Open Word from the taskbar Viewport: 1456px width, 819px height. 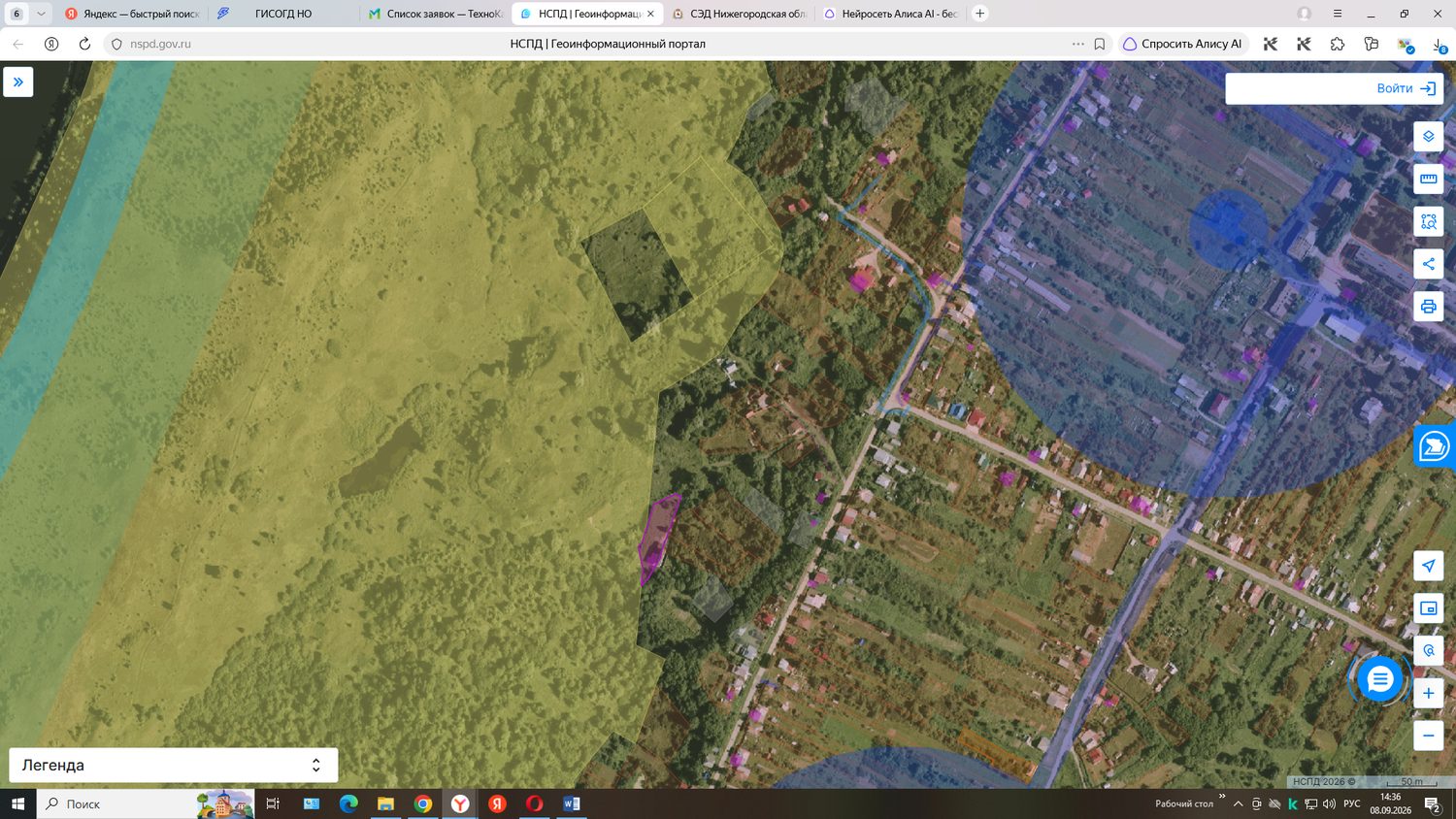coord(571,803)
